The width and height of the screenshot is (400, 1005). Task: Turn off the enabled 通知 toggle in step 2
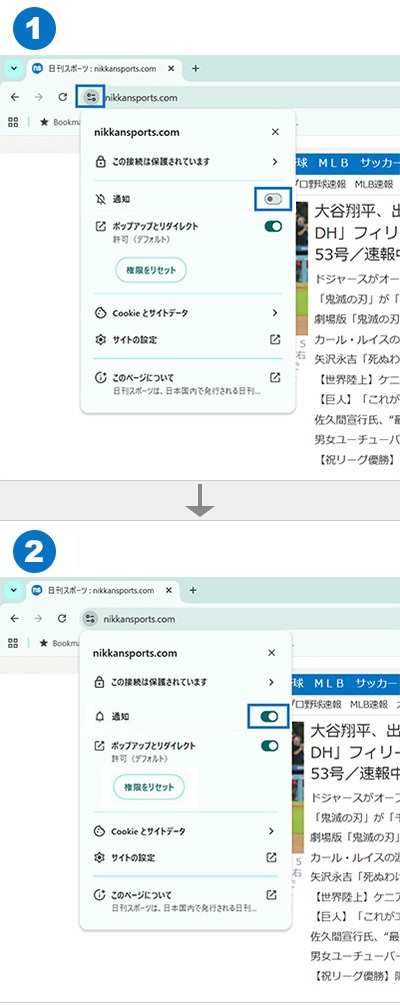pos(269,717)
